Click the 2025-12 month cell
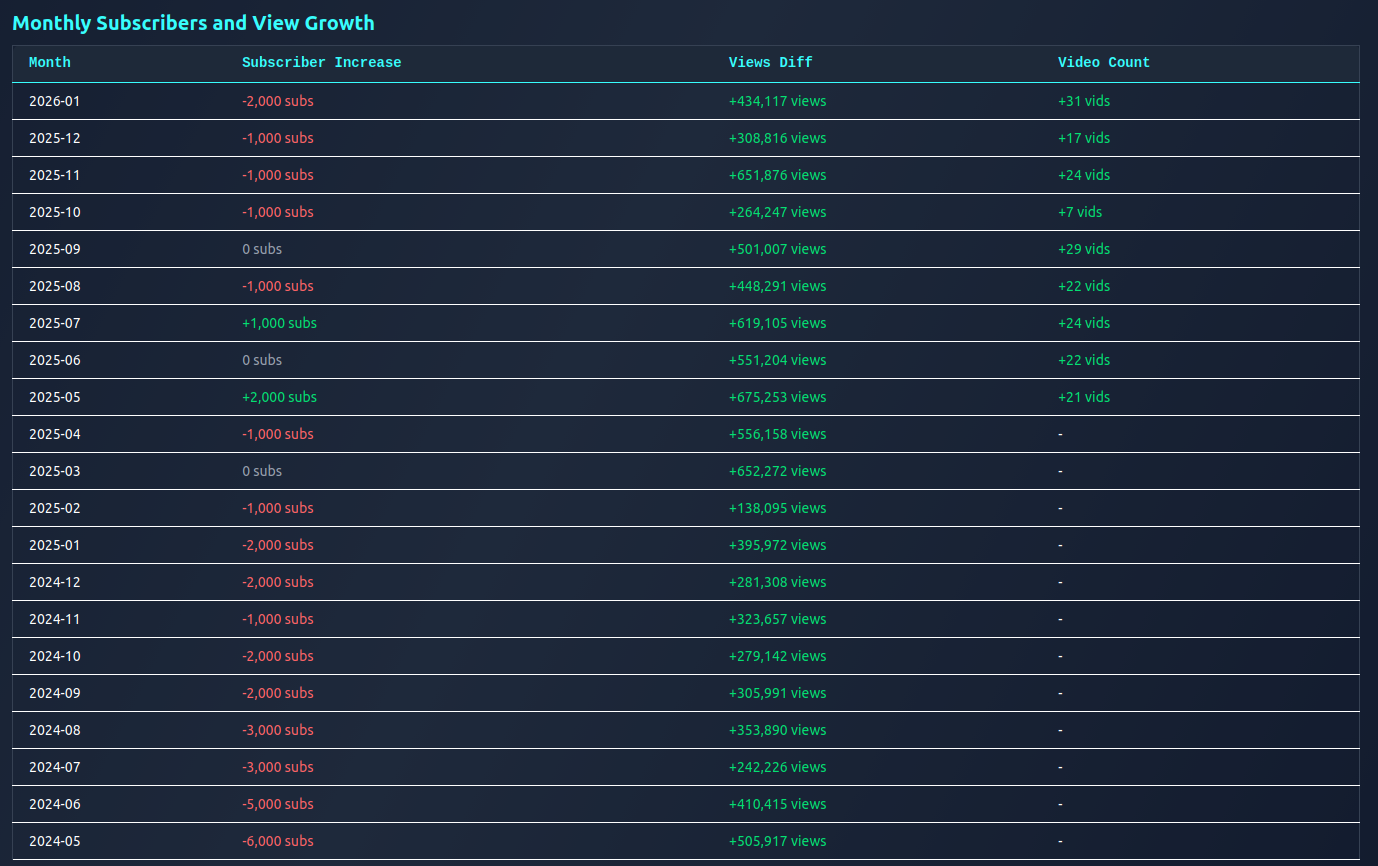1378x866 pixels. click(x=54, y=138)
